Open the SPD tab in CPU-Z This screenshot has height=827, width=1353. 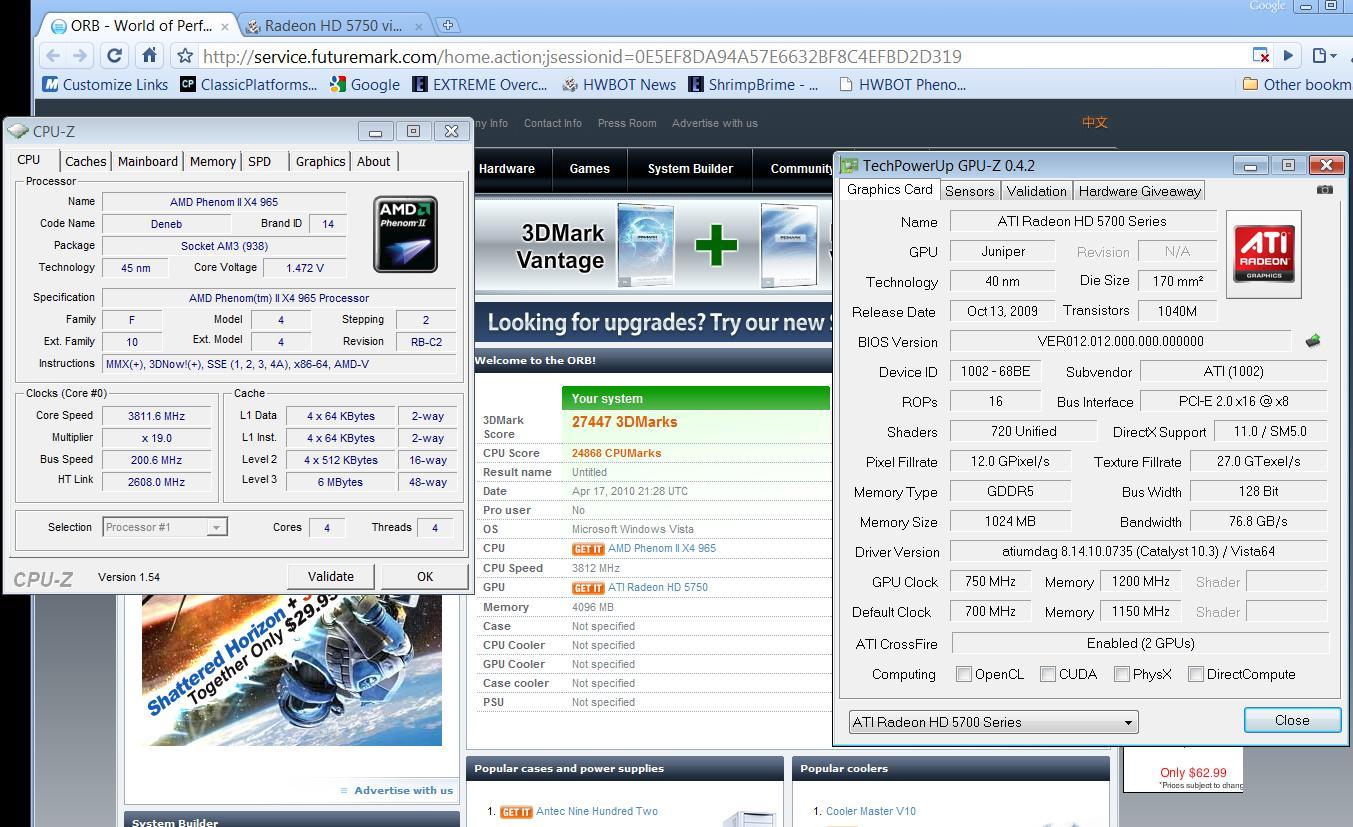(260, 161)
